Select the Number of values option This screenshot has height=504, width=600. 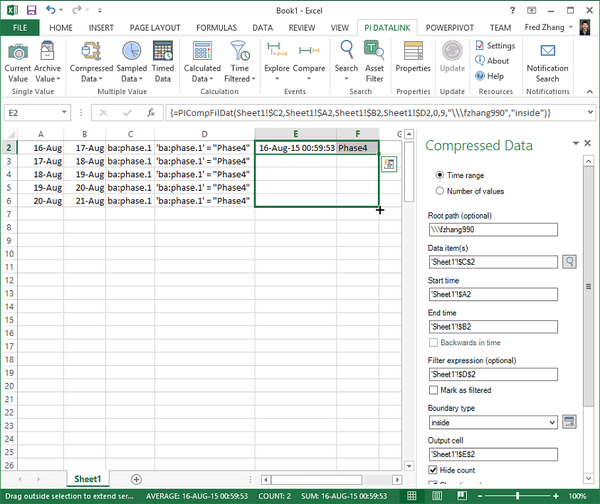[440, 190]
